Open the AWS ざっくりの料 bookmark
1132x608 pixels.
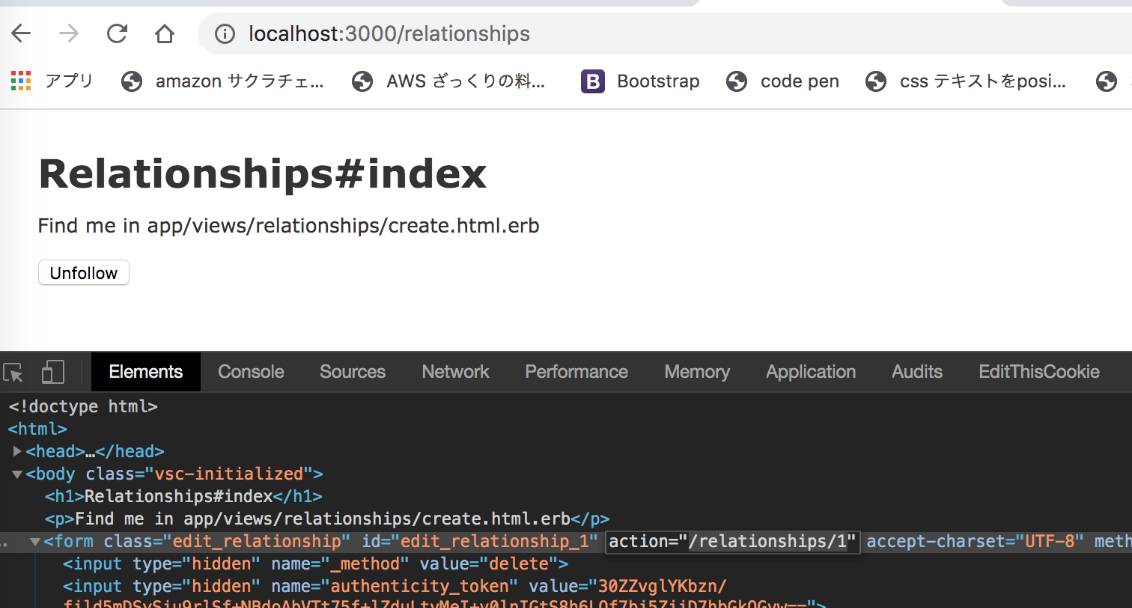tap(448, 81)
